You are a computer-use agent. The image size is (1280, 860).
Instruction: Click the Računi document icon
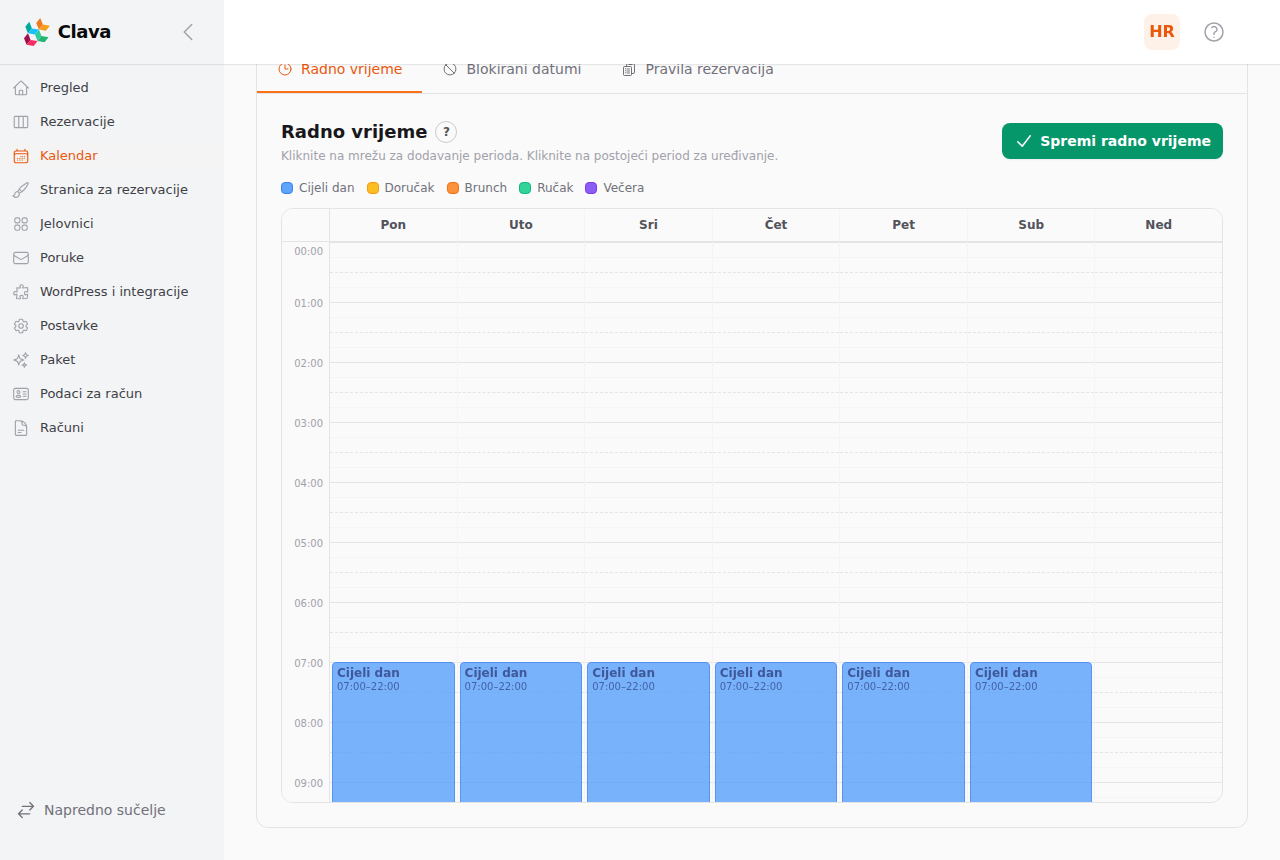tap(21, 428)
